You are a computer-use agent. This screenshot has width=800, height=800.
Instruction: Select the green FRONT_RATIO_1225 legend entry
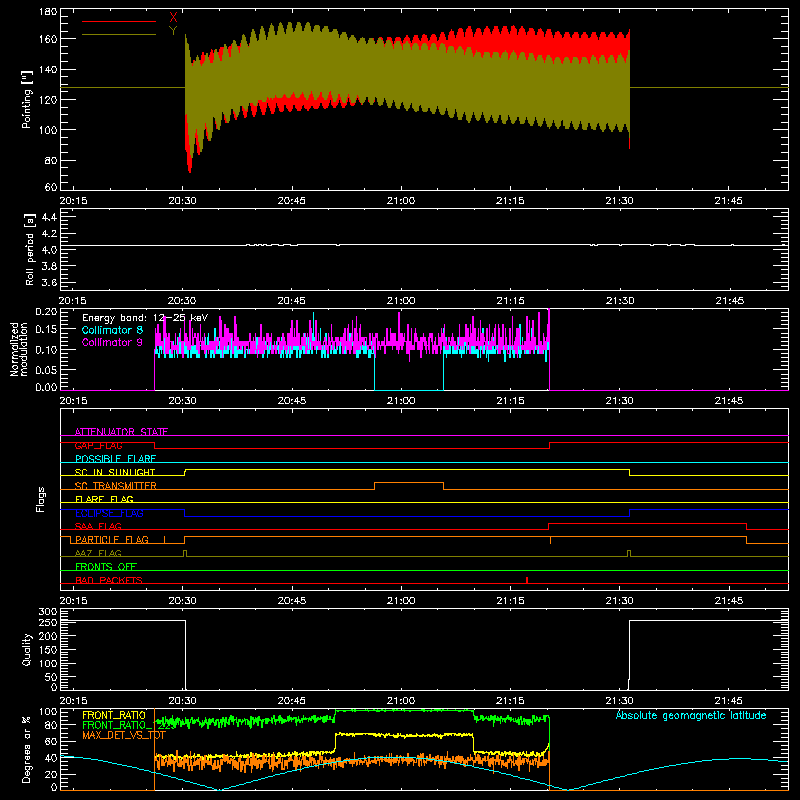(x=128, y=725)
